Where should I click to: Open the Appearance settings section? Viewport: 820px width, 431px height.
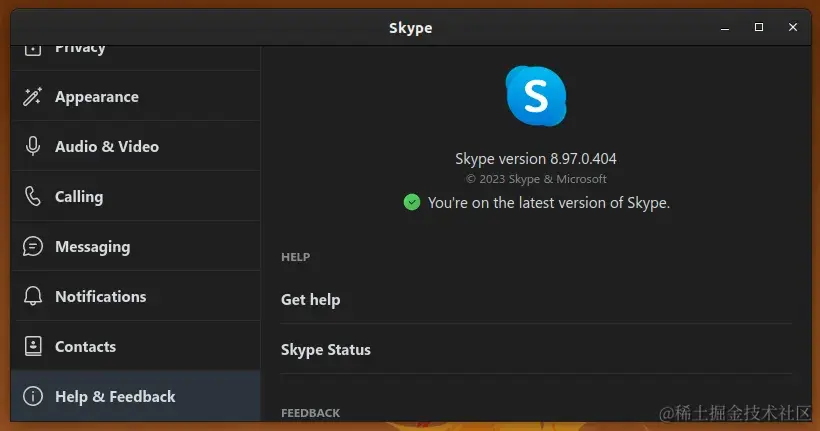point(97,97)
